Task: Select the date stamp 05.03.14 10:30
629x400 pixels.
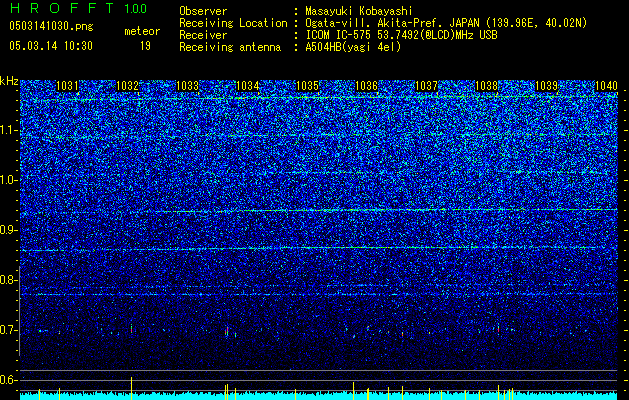Action: click(51, 46)
